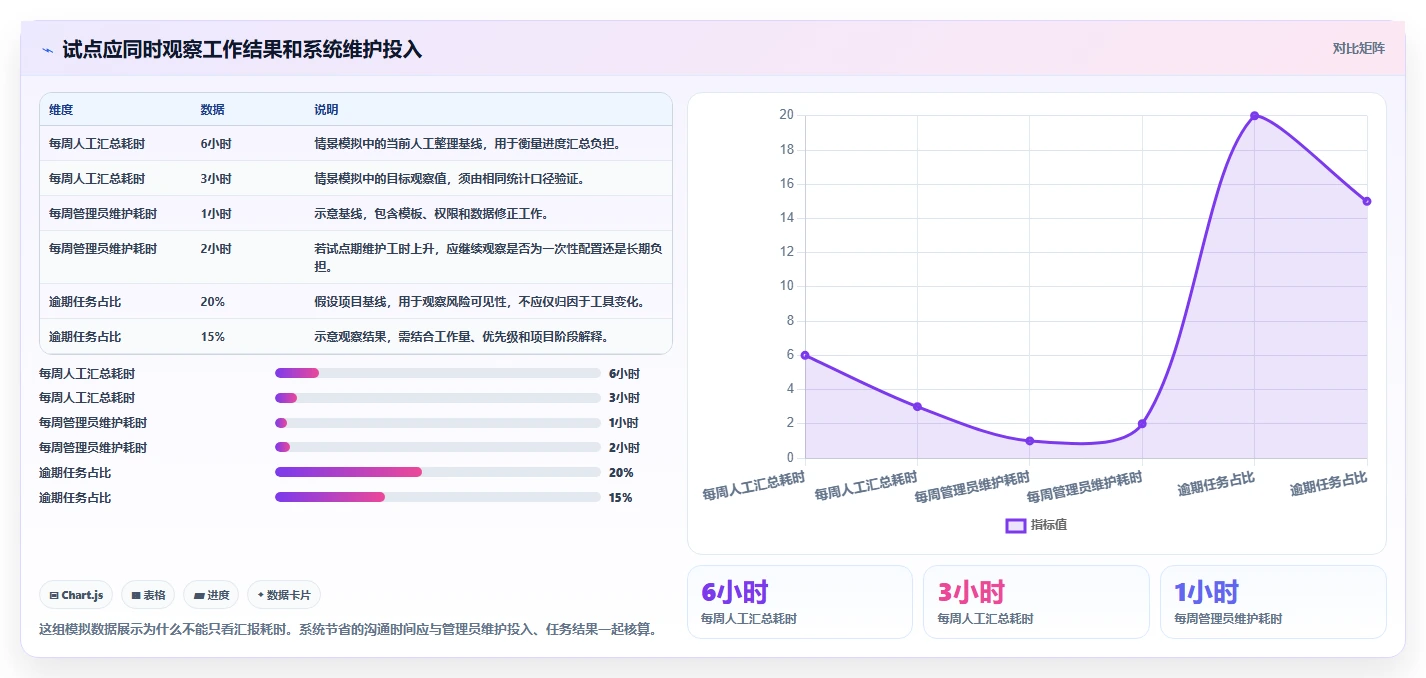Toggle the 指标值 legend item
Viewport: 1426px width, 678px height.
(x=1036, y=525)
